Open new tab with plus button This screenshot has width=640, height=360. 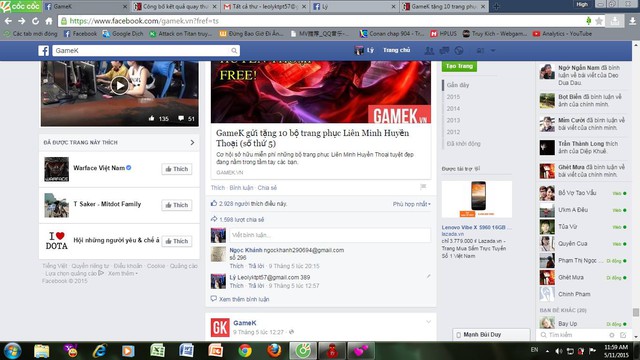(496, 7)
